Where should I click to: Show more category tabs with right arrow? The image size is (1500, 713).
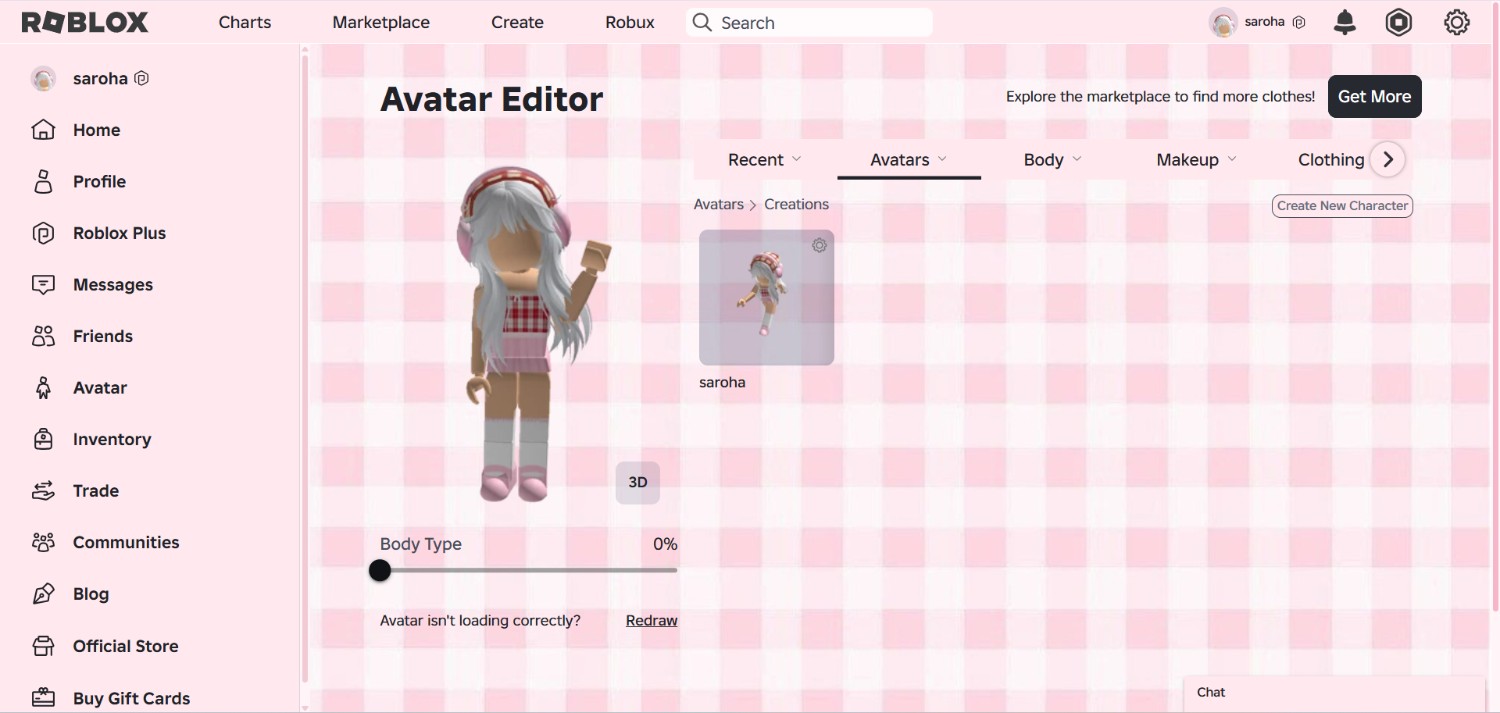point(1387,159)
